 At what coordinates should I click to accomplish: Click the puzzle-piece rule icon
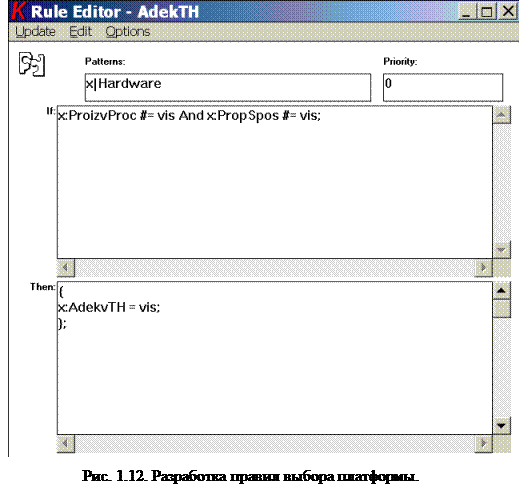[32, 64]
